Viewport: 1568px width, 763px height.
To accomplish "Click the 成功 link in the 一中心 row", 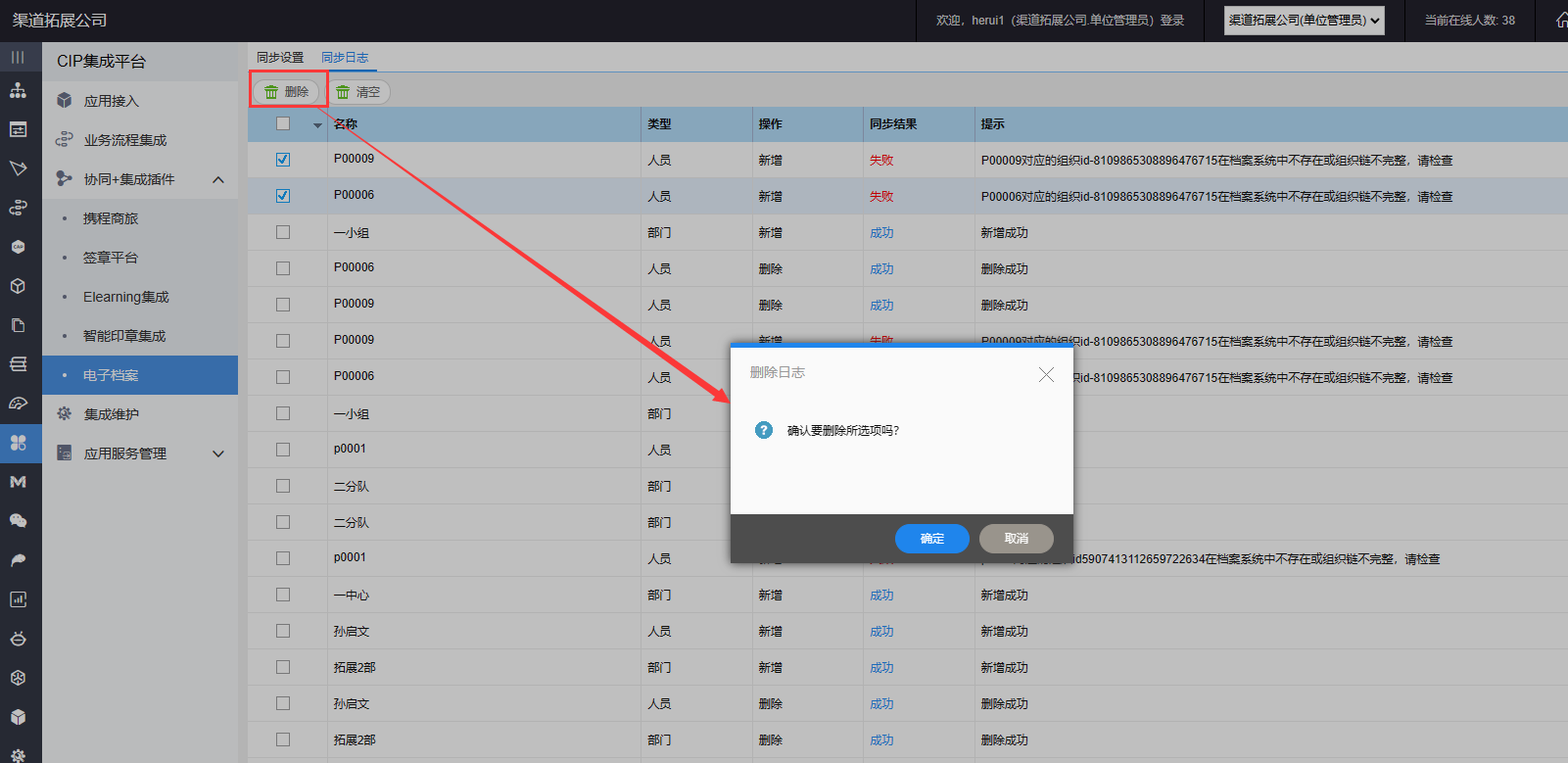I will click(881, 596).
